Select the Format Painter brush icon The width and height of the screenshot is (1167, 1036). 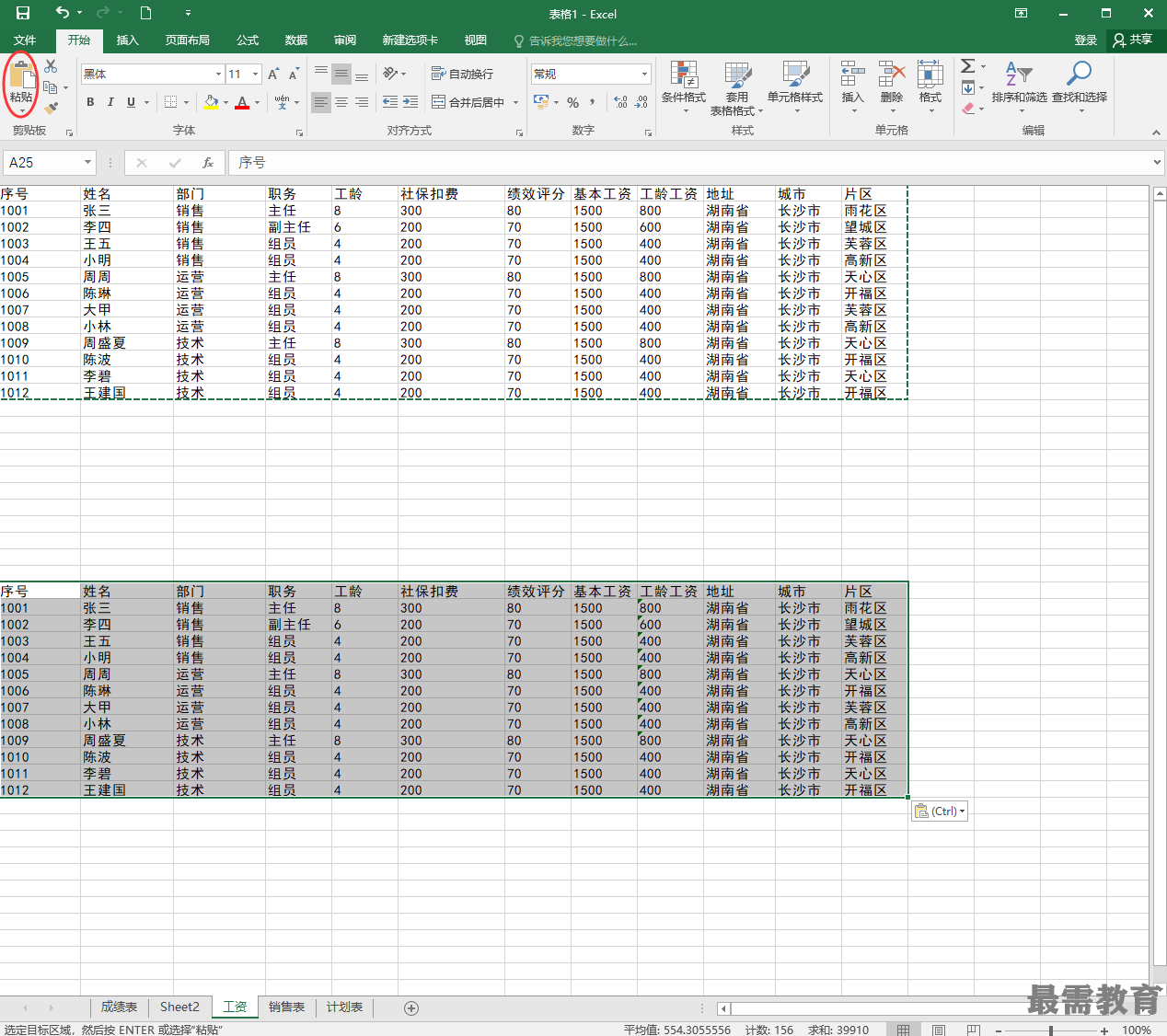tap(51, 108)
